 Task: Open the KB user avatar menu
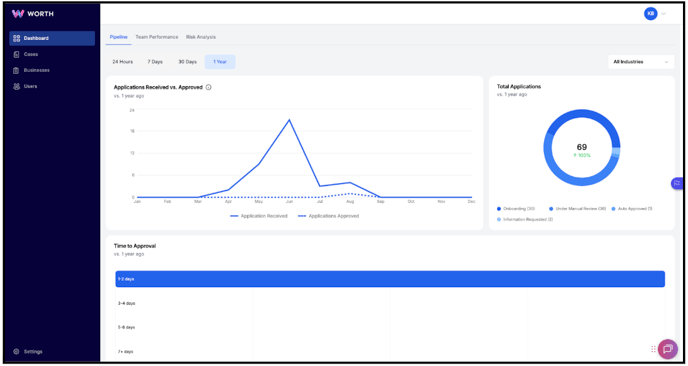(x=651, y=14)
